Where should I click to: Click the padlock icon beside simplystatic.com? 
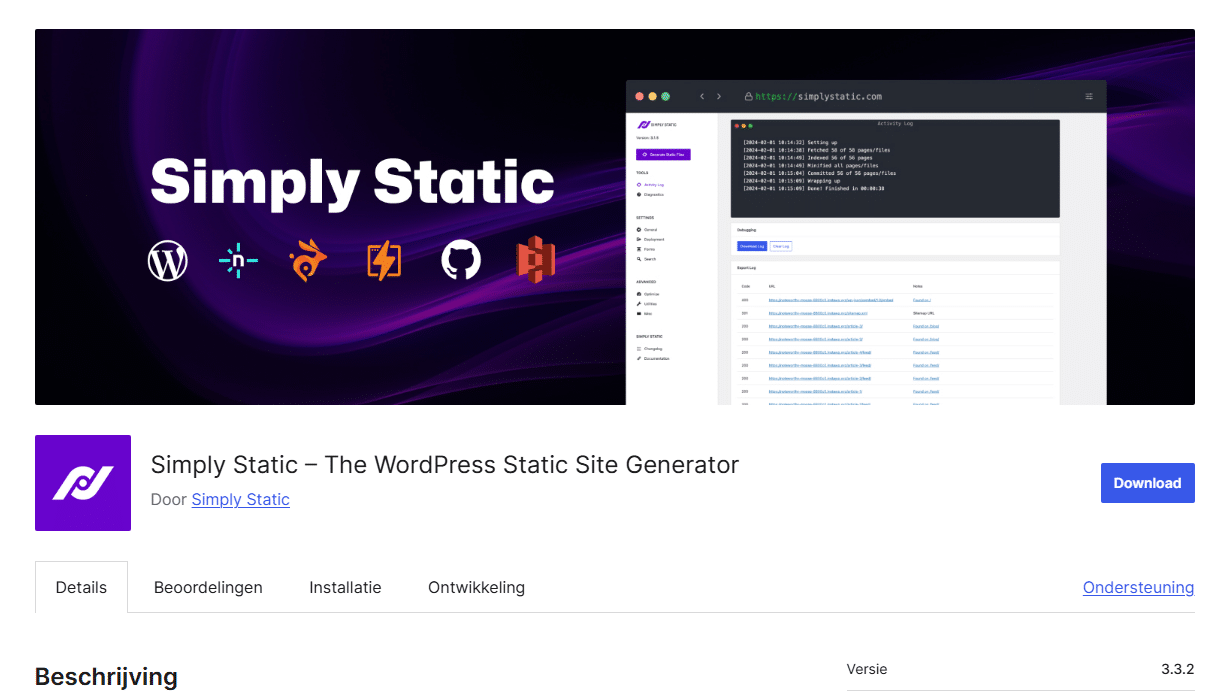point(748,96)
